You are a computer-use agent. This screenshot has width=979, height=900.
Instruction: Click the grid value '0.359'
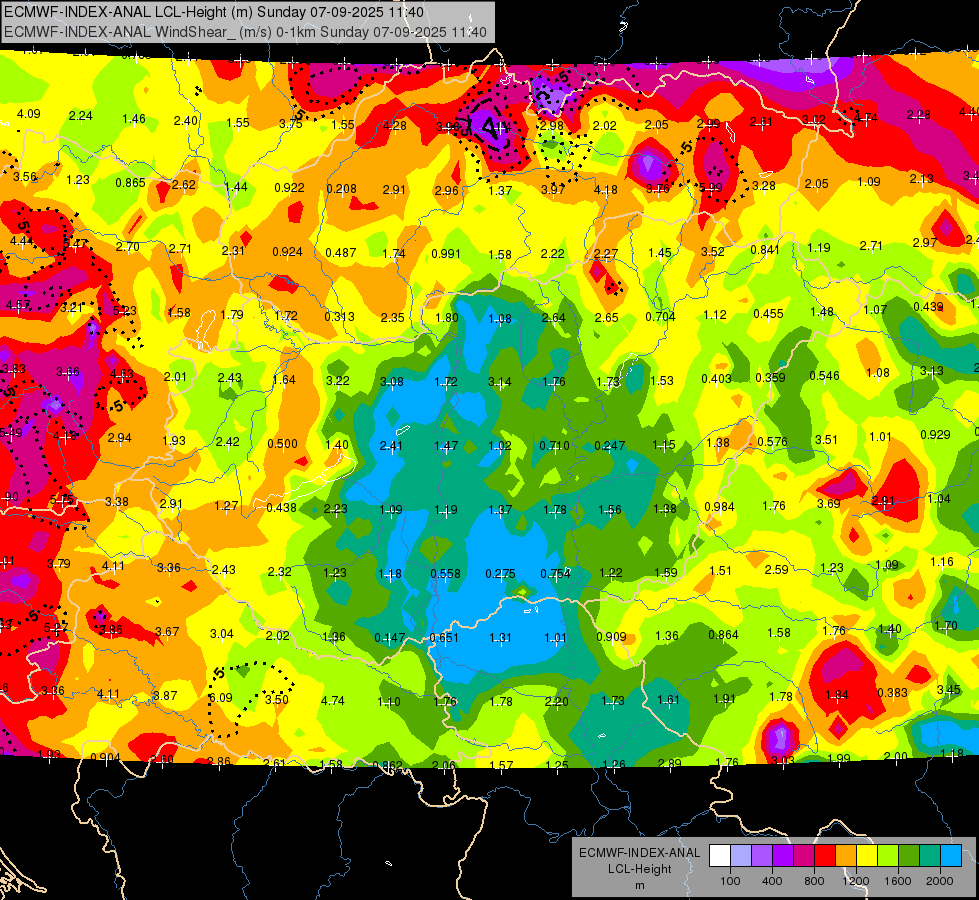[x=770, y=378]
